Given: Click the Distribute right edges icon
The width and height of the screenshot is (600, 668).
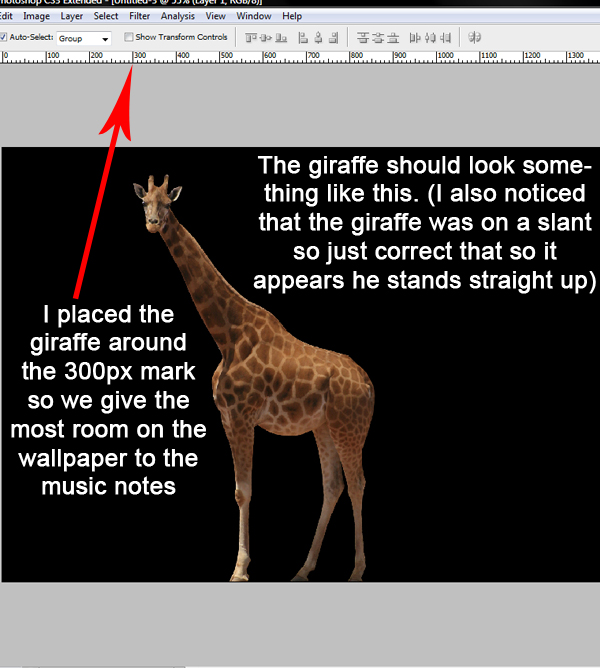Looking at the screenshot, I should [x=445, y=38].
